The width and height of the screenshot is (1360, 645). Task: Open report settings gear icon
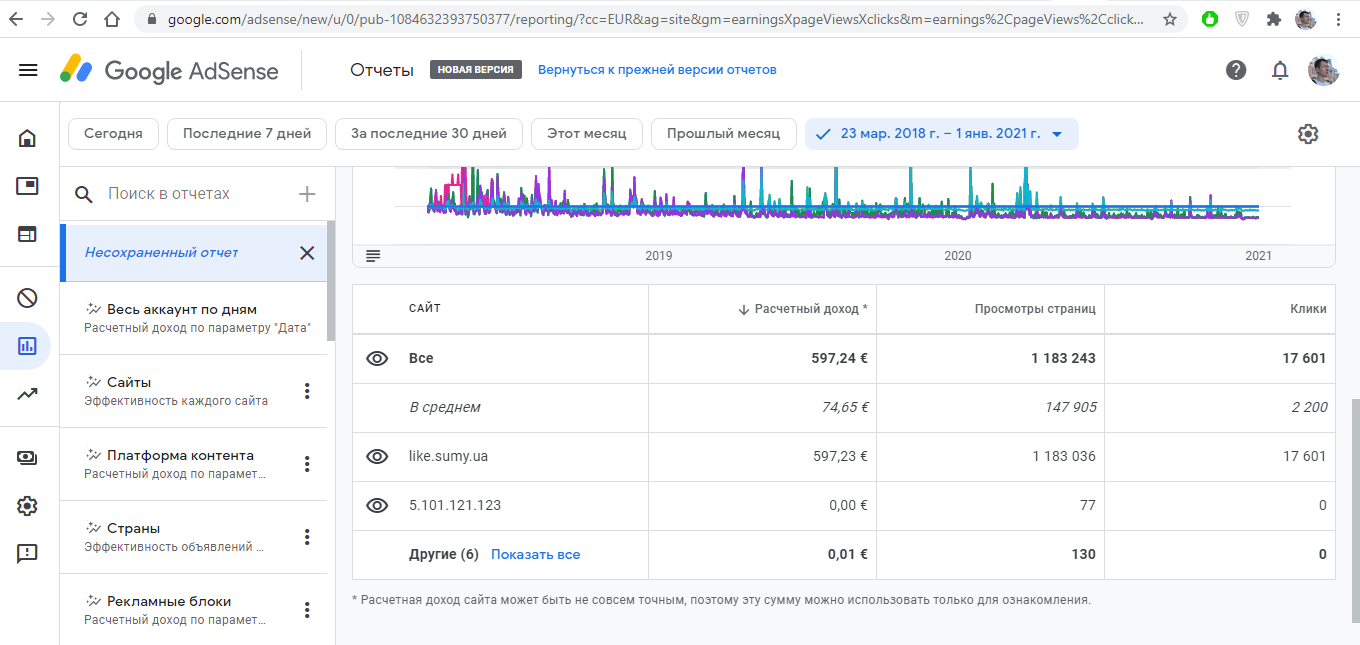(x=1308, y=134)
